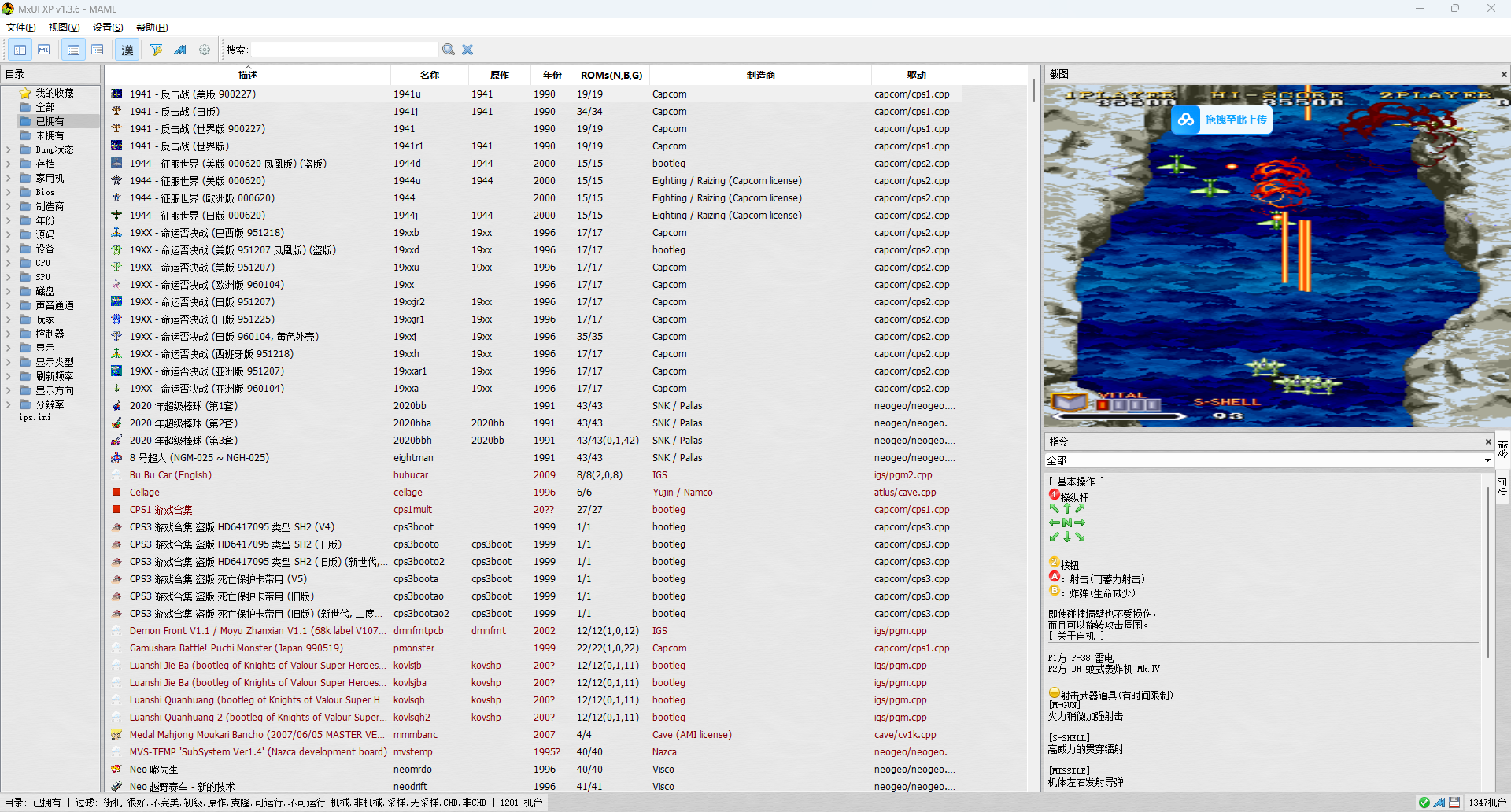Click icon of 2020 年超级棒球 (第1套) row
Viewport: 1511px width, 812px height.
(116, 405)
